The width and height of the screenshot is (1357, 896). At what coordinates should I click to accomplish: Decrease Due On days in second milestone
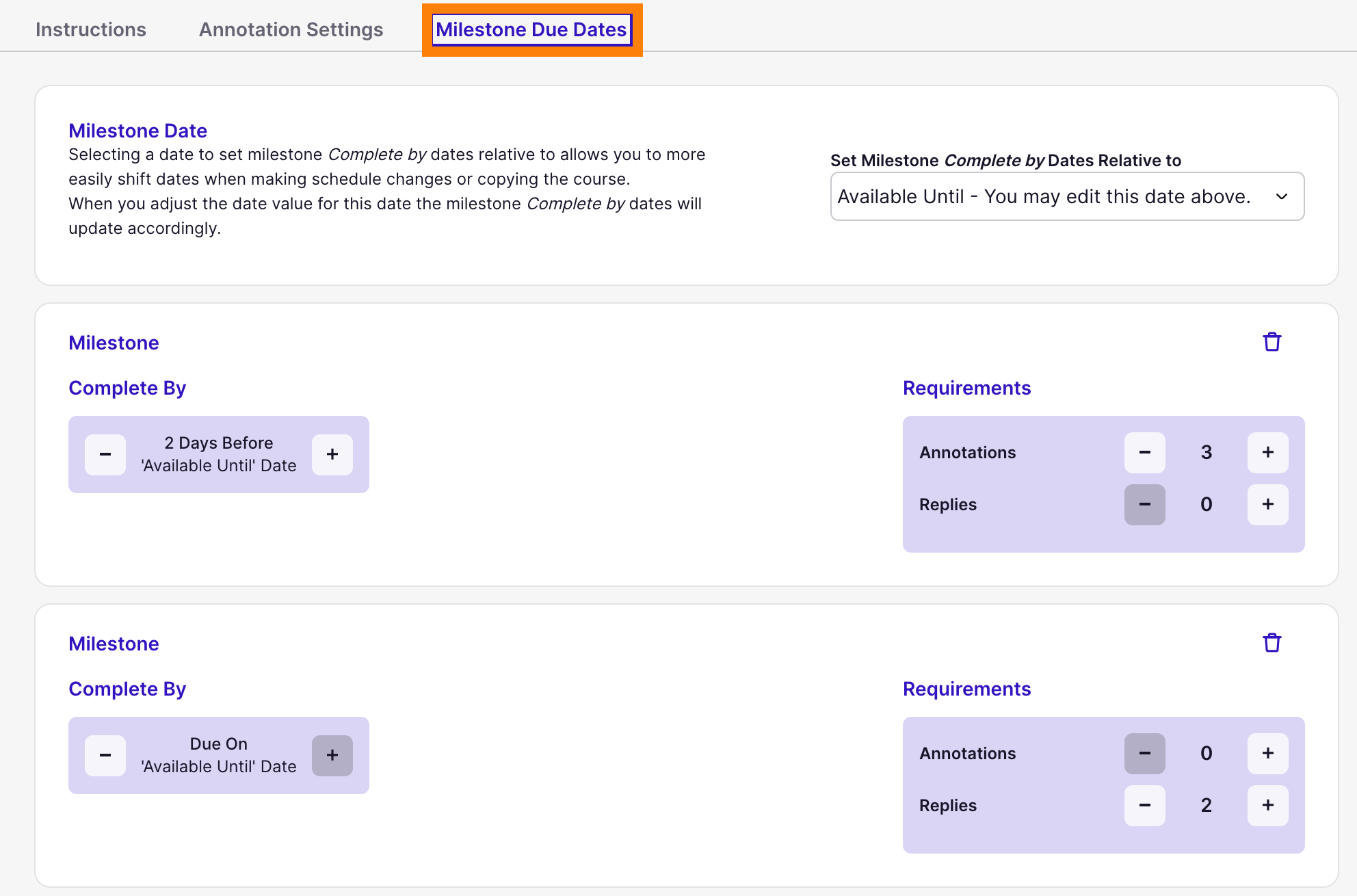tap(105, 755)
